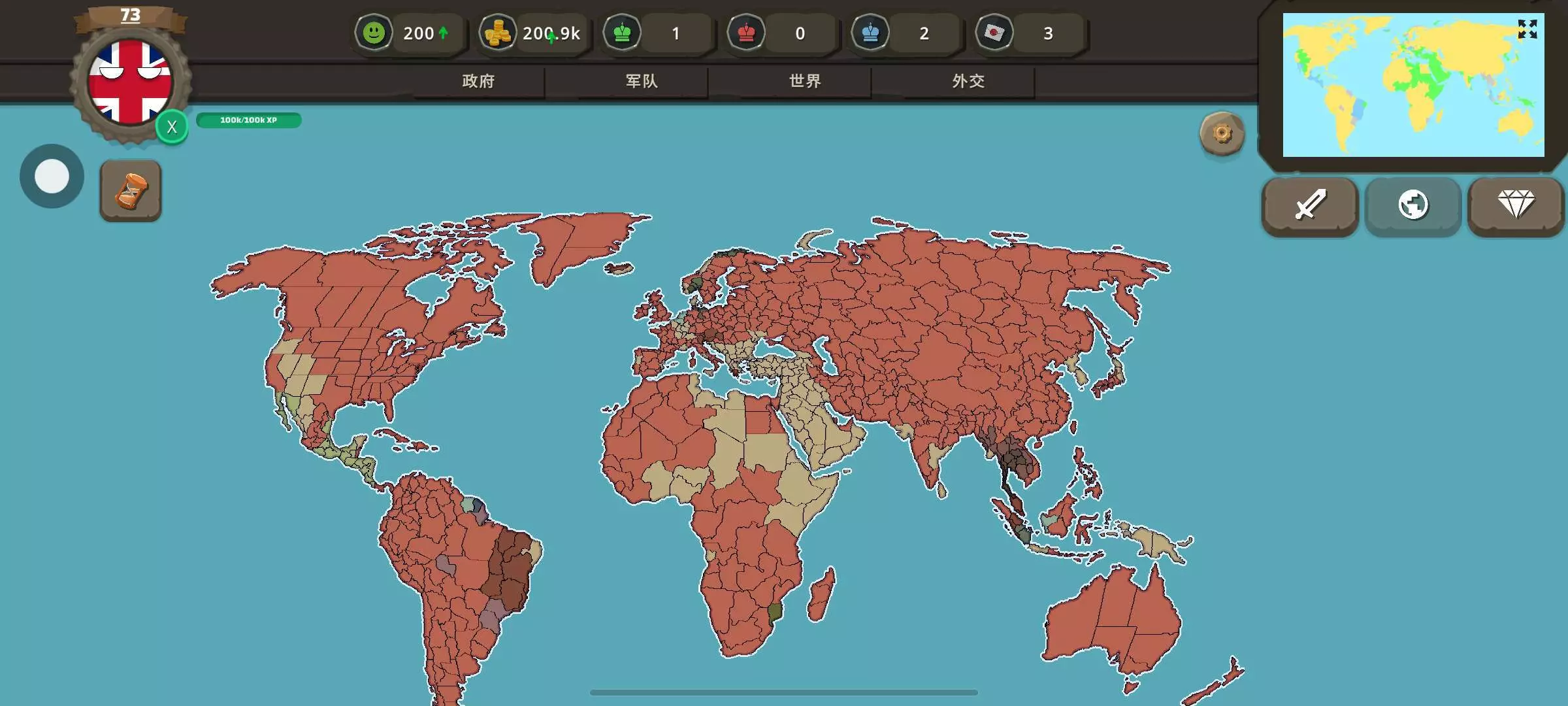Click the green smiley happiness icon
Viewport: 1568px width, 706px height.
tap(374, 33)
